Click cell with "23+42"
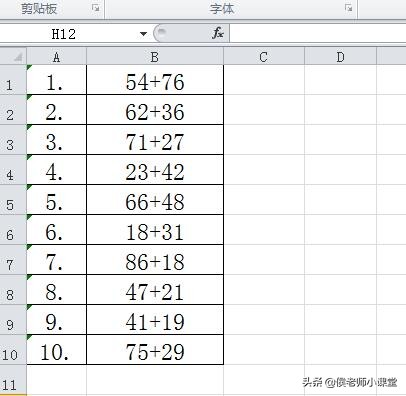This screenshot has width=406, height=396. 155,170
